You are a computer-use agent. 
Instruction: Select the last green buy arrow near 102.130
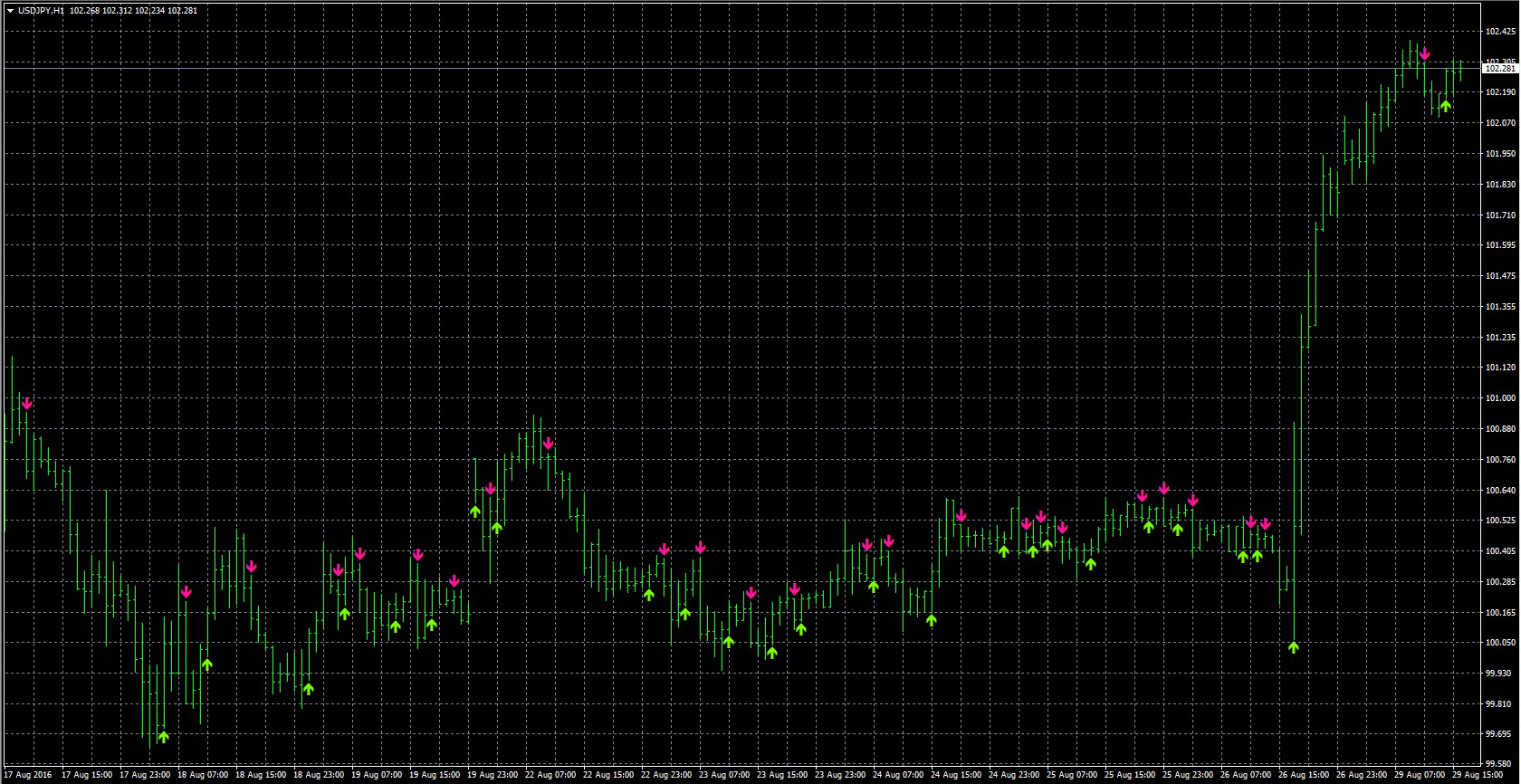point(1445,106)
